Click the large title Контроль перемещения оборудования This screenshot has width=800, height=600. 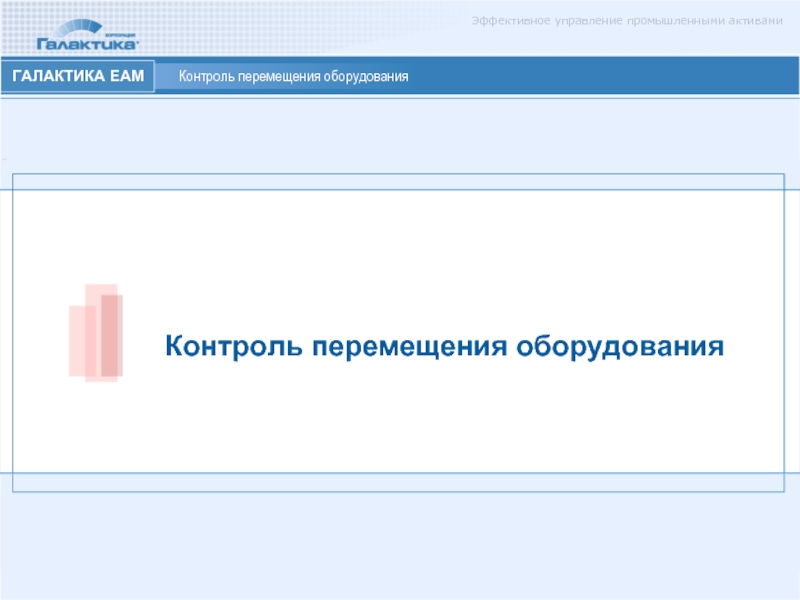click(x=444, y=346)
